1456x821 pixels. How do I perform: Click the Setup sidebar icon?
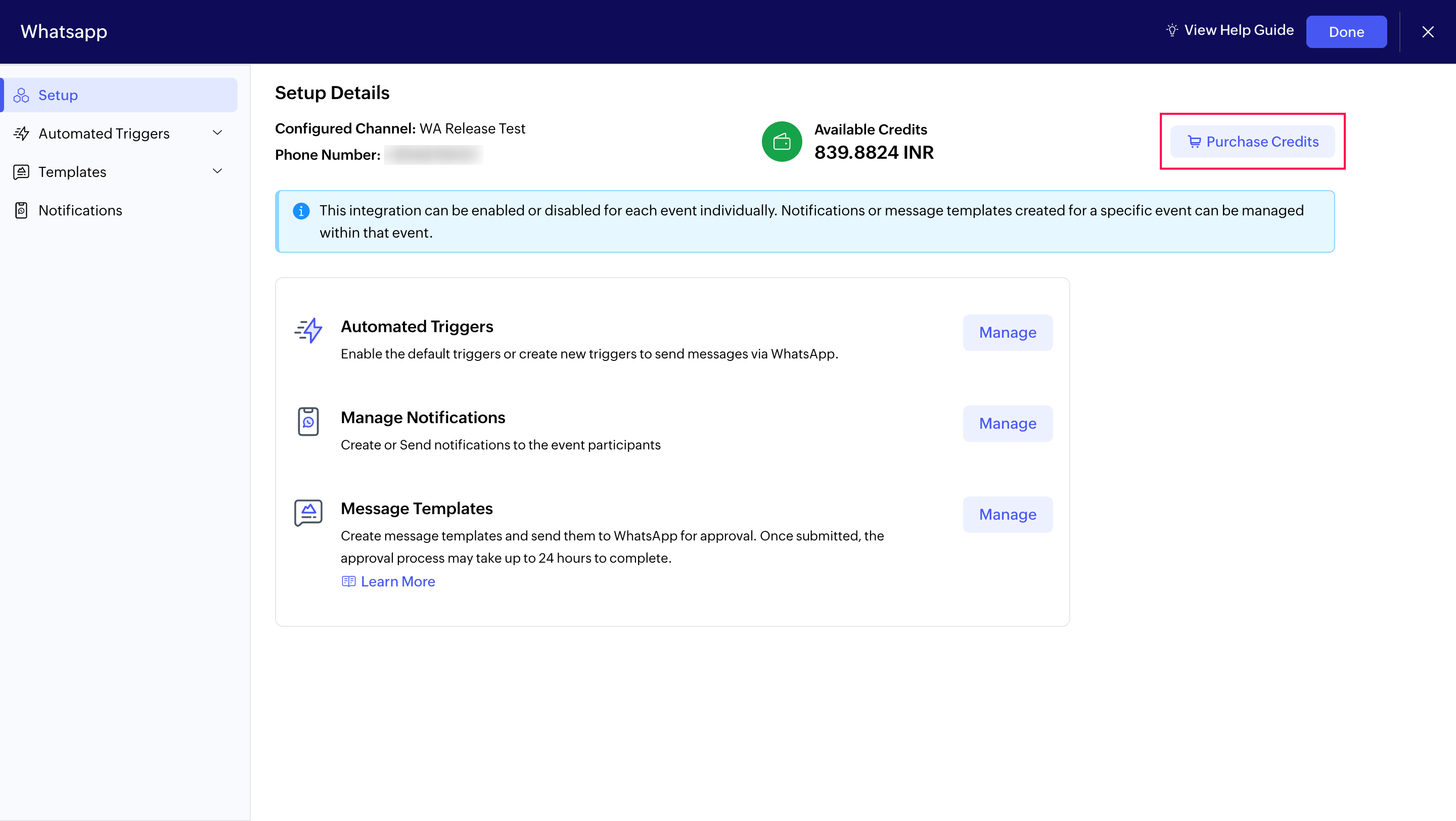point(21,95)
